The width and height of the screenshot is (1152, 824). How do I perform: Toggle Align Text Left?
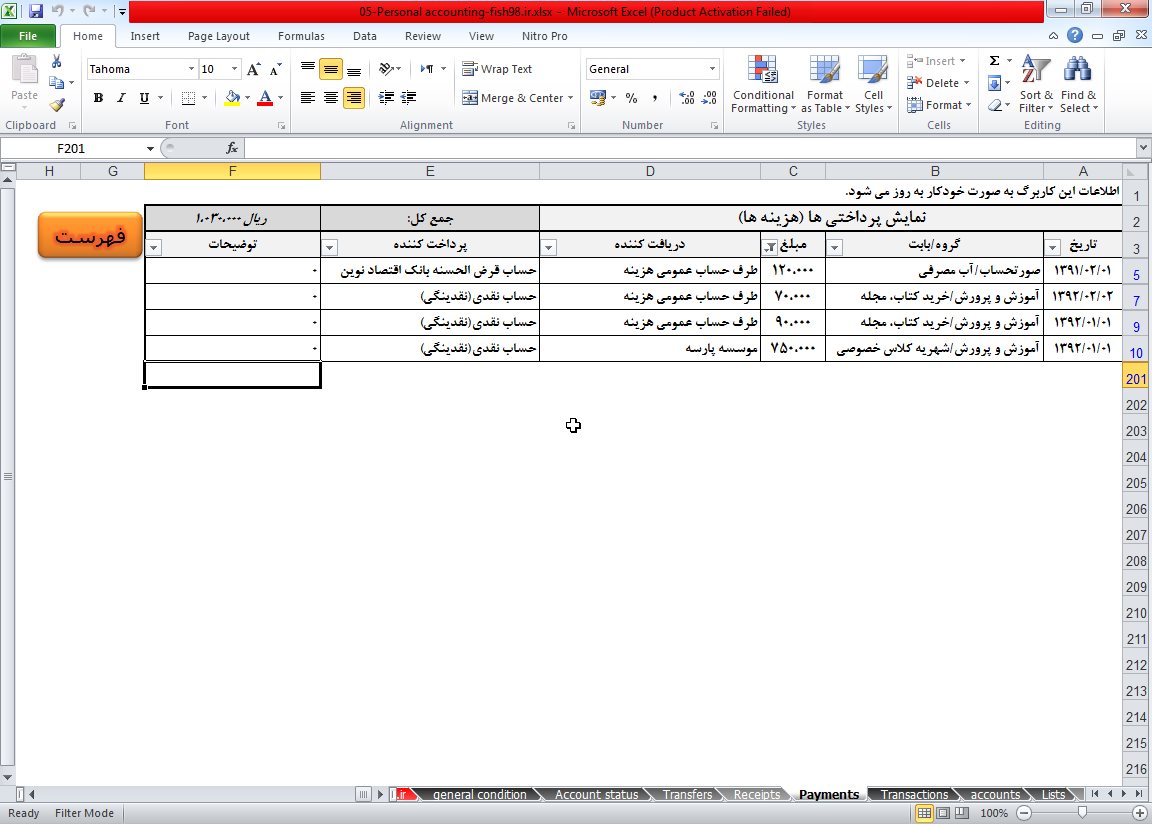(308, 98)
